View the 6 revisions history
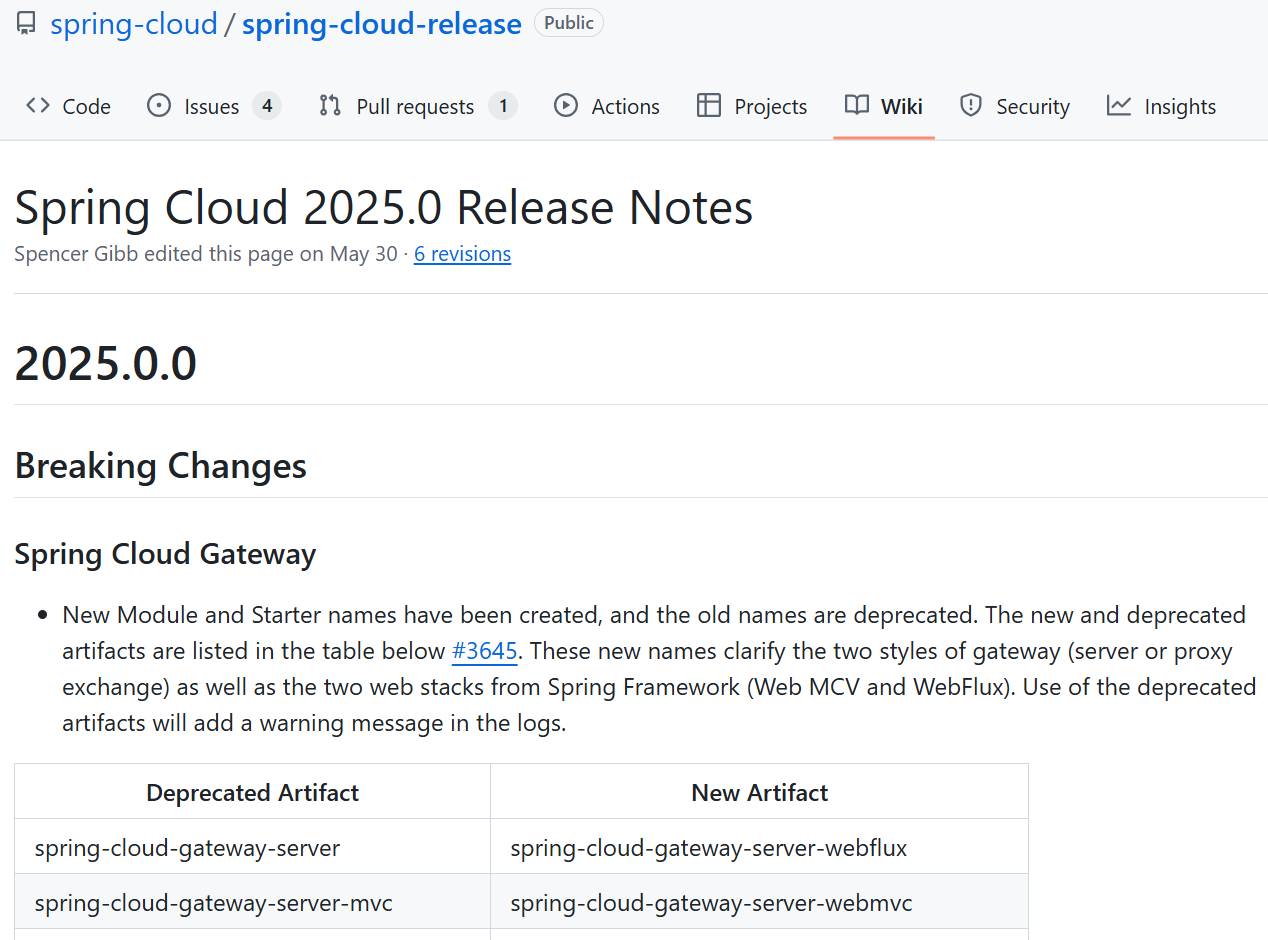Image resolution: width=1268 pixels, height=940 pixels. pyautogui.click(x=462, y=254)
